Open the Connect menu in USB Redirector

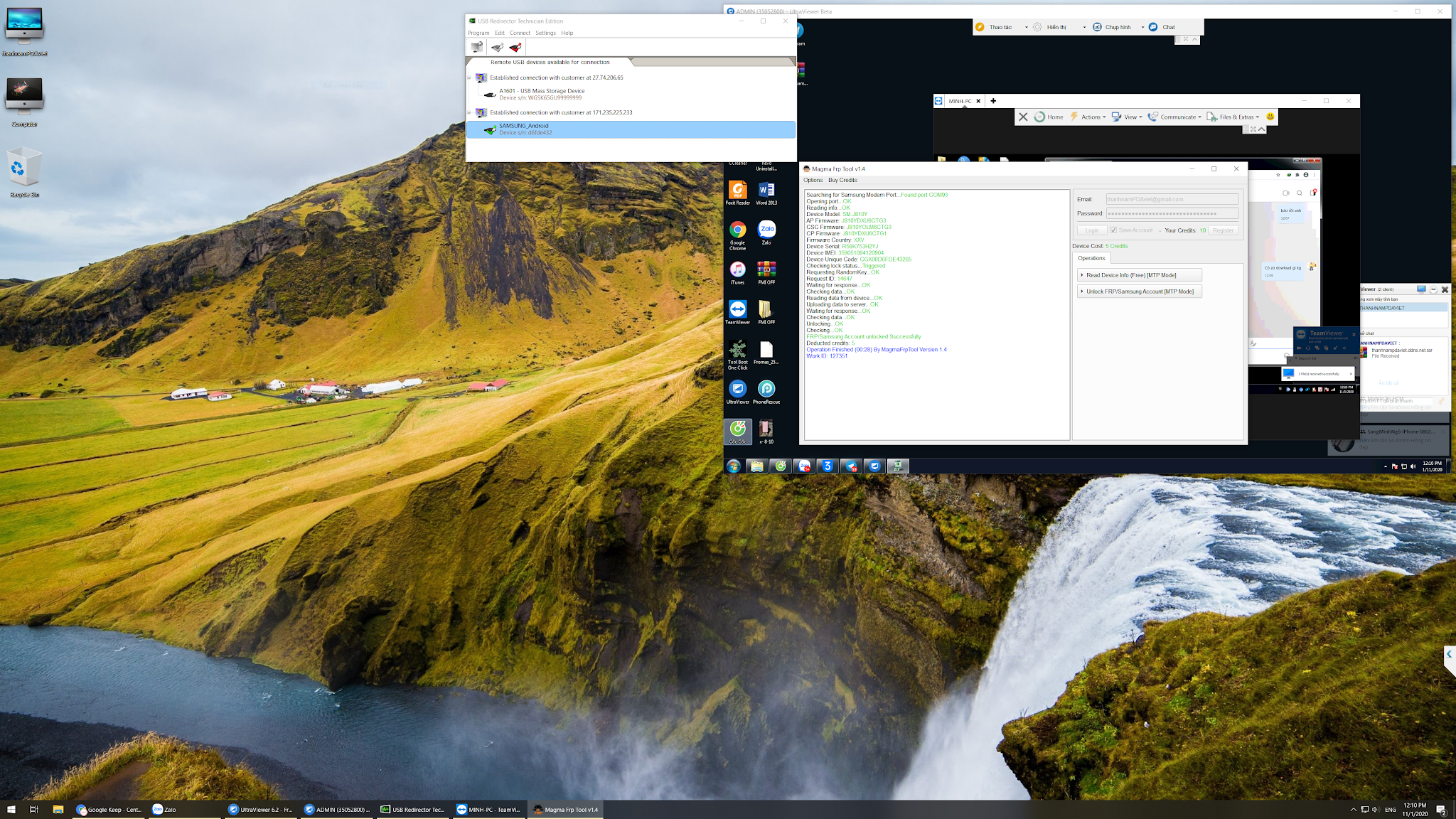[520, 33]
